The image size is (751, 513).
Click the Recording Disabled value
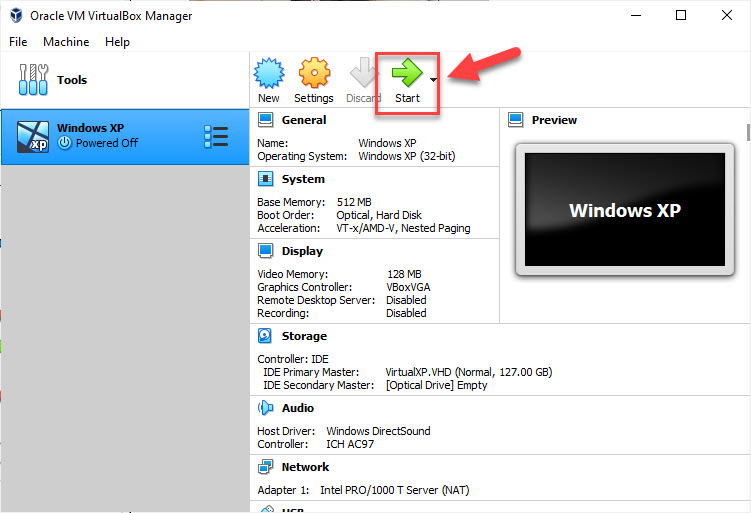(406, 313)
